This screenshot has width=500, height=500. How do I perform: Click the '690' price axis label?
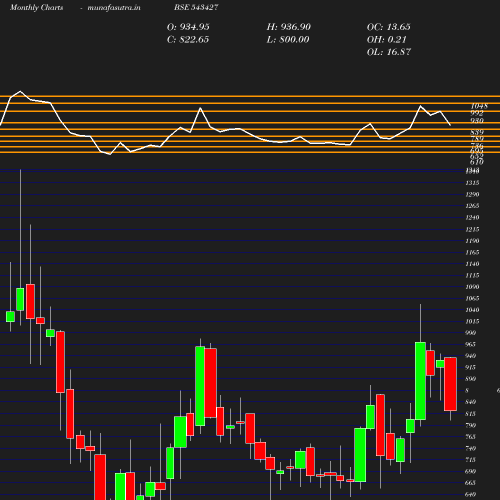point(471,471)
